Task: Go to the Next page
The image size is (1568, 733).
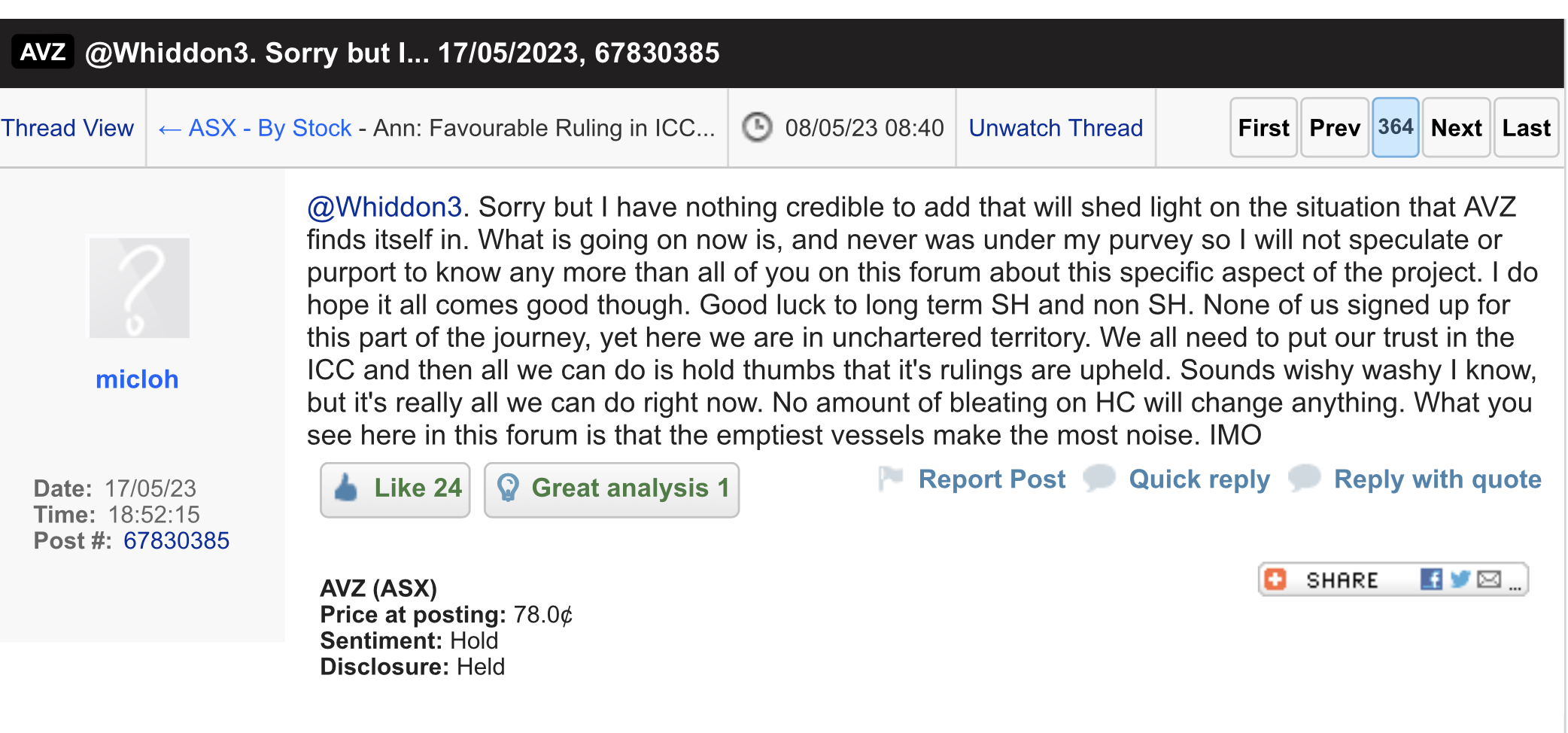Action: 1456,127
